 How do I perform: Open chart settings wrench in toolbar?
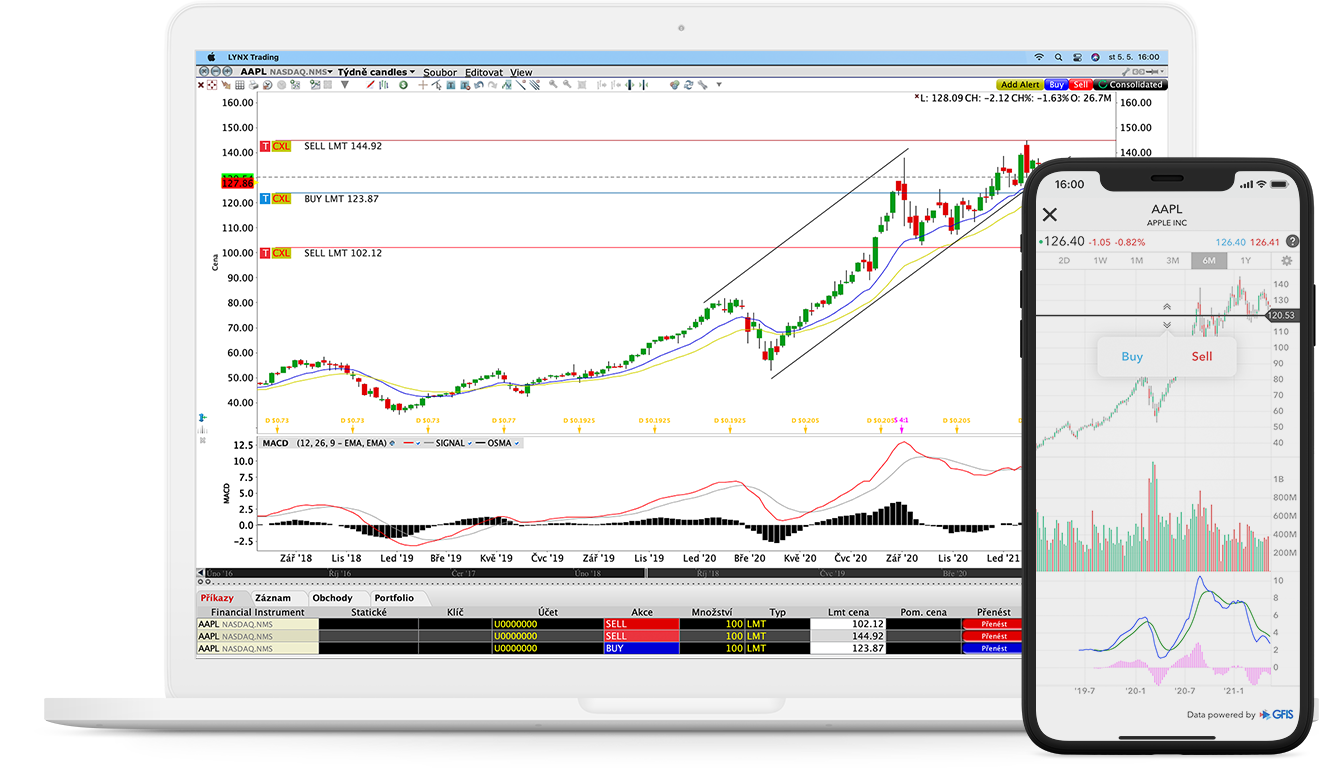pos(702,85)
